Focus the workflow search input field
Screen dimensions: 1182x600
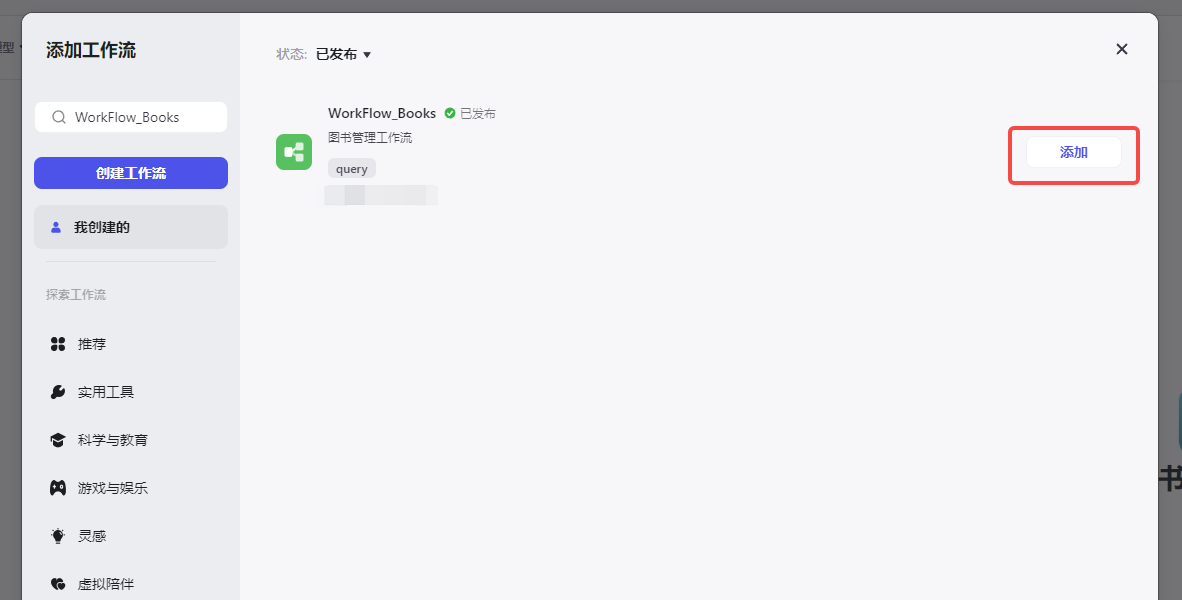click(x=131, y=117)
